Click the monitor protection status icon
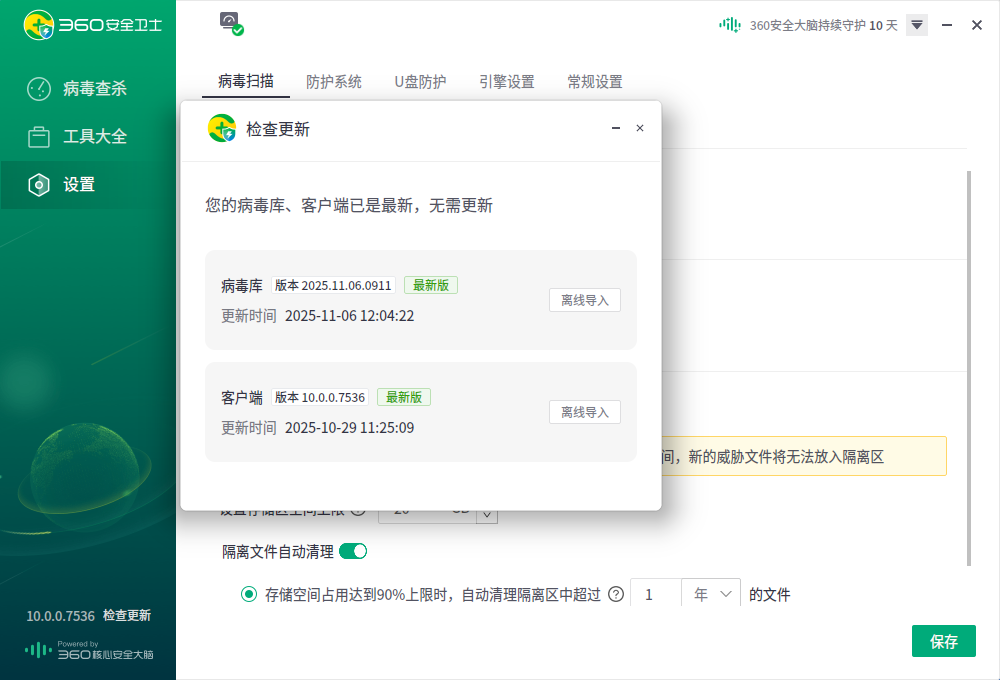 (x=232, y=24)
